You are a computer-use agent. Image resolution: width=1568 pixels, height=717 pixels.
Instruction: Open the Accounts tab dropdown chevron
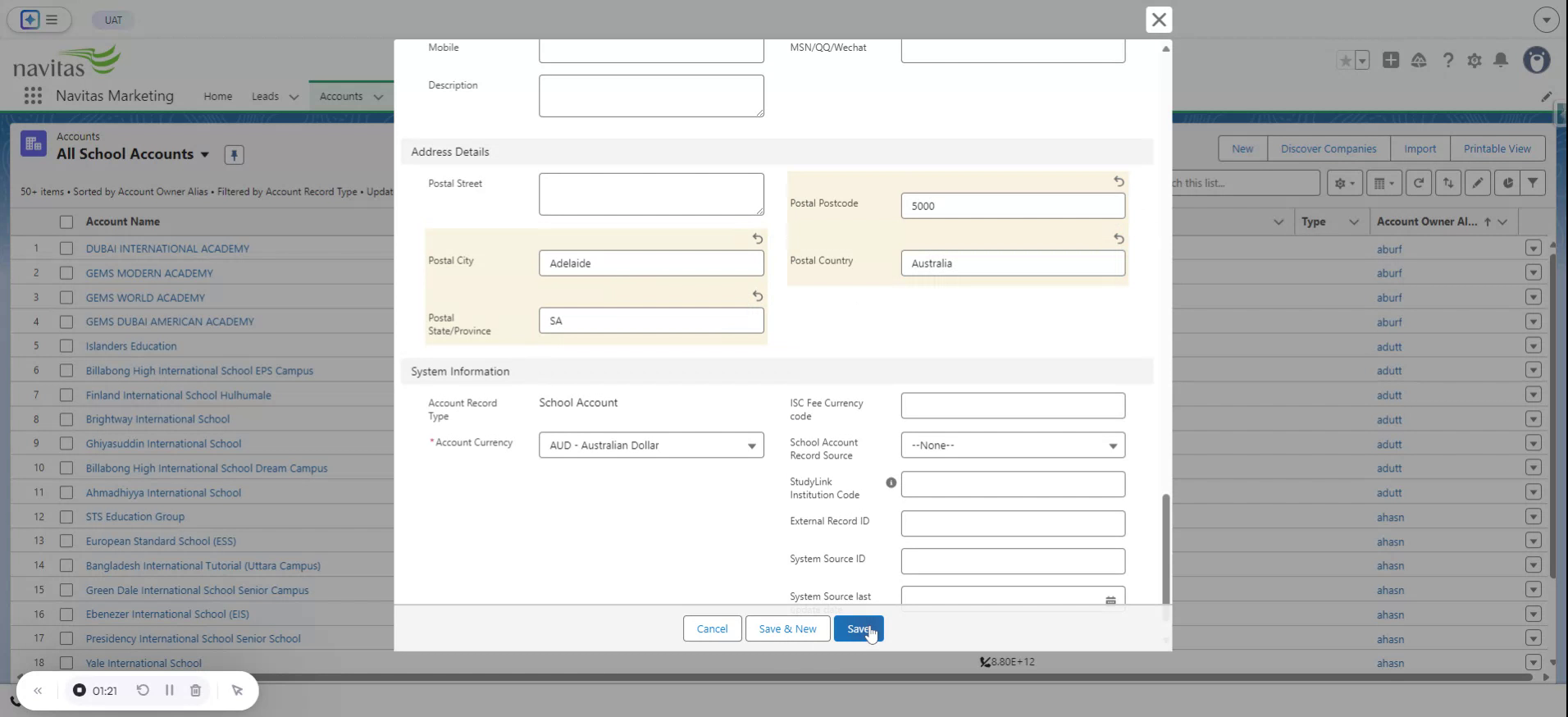click(x=378, y=97)
